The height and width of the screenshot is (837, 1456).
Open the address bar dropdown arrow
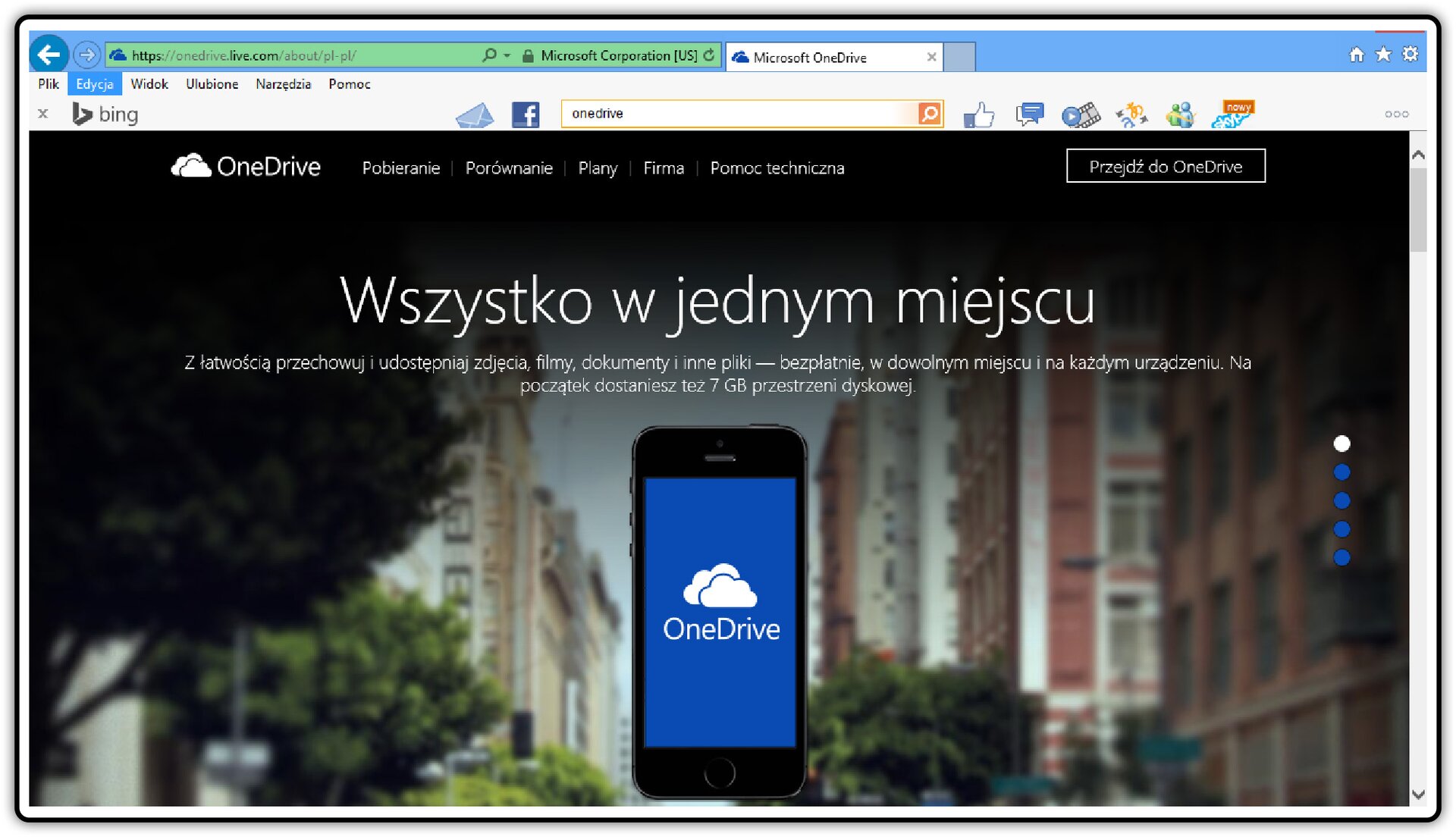[x=507, y=55]
